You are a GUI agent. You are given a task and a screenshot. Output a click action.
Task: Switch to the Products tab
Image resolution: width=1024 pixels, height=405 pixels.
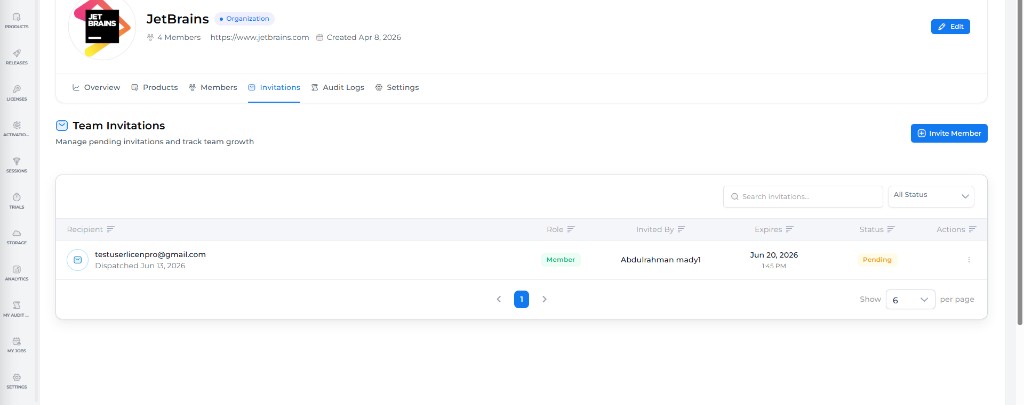(x=154, y=88)
